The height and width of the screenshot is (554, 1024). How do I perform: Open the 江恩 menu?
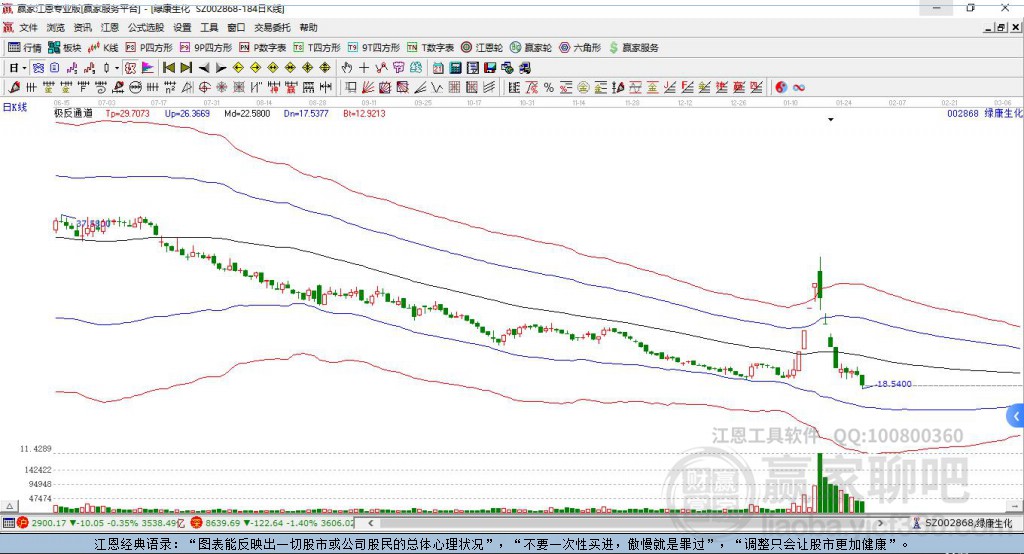click(x=110, y=27)
